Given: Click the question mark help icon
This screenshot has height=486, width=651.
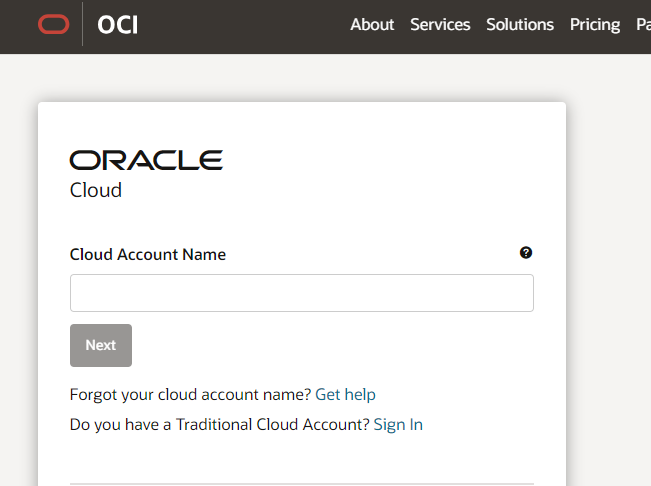Looking at the screenshot, I should (526, 253).
